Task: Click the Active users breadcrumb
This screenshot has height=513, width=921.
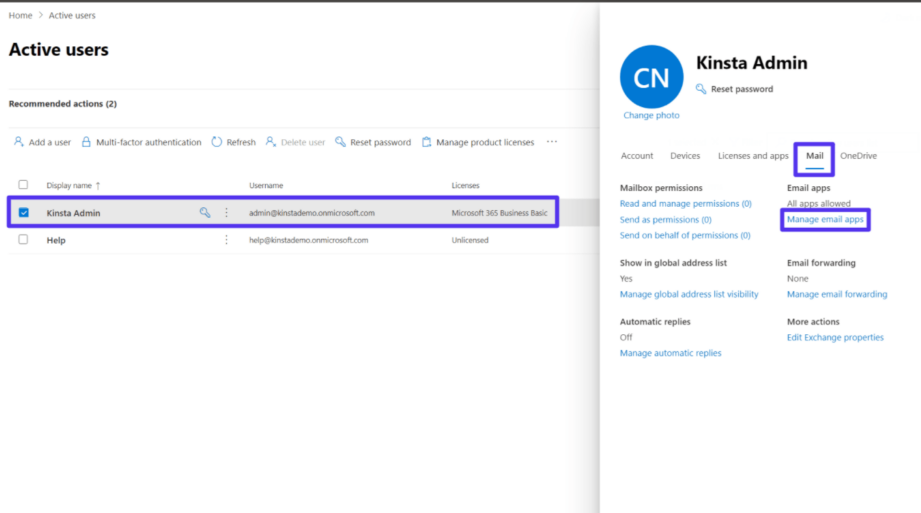Action: 72,15
